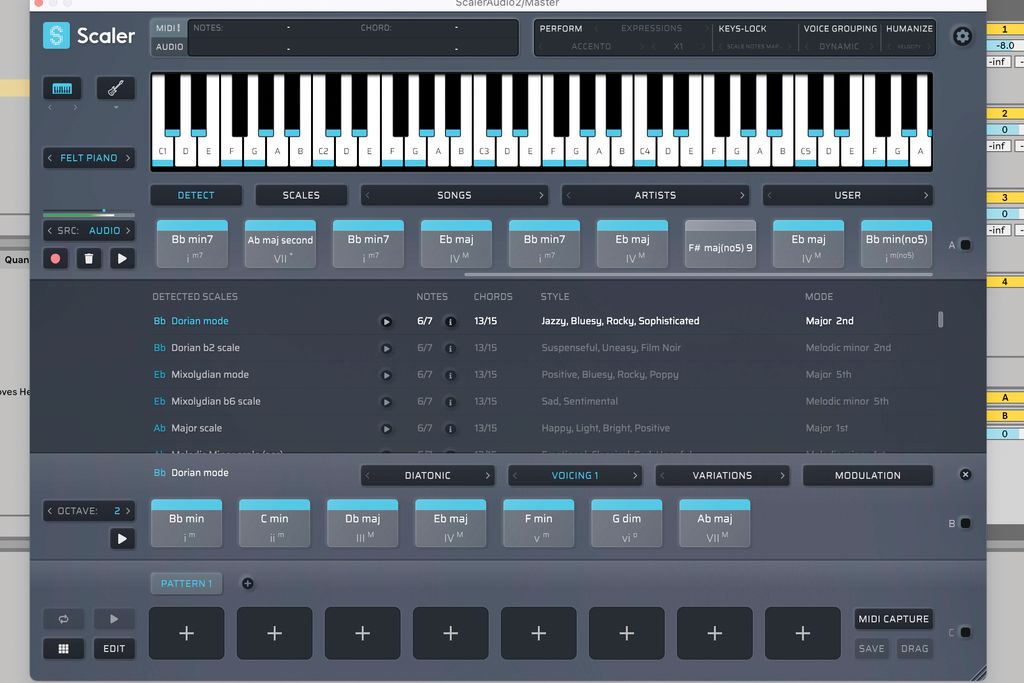Open the VOICING 1 dropdown
Screen dimensions: 1024x683
pyautogui.click(x=575, y=476)
